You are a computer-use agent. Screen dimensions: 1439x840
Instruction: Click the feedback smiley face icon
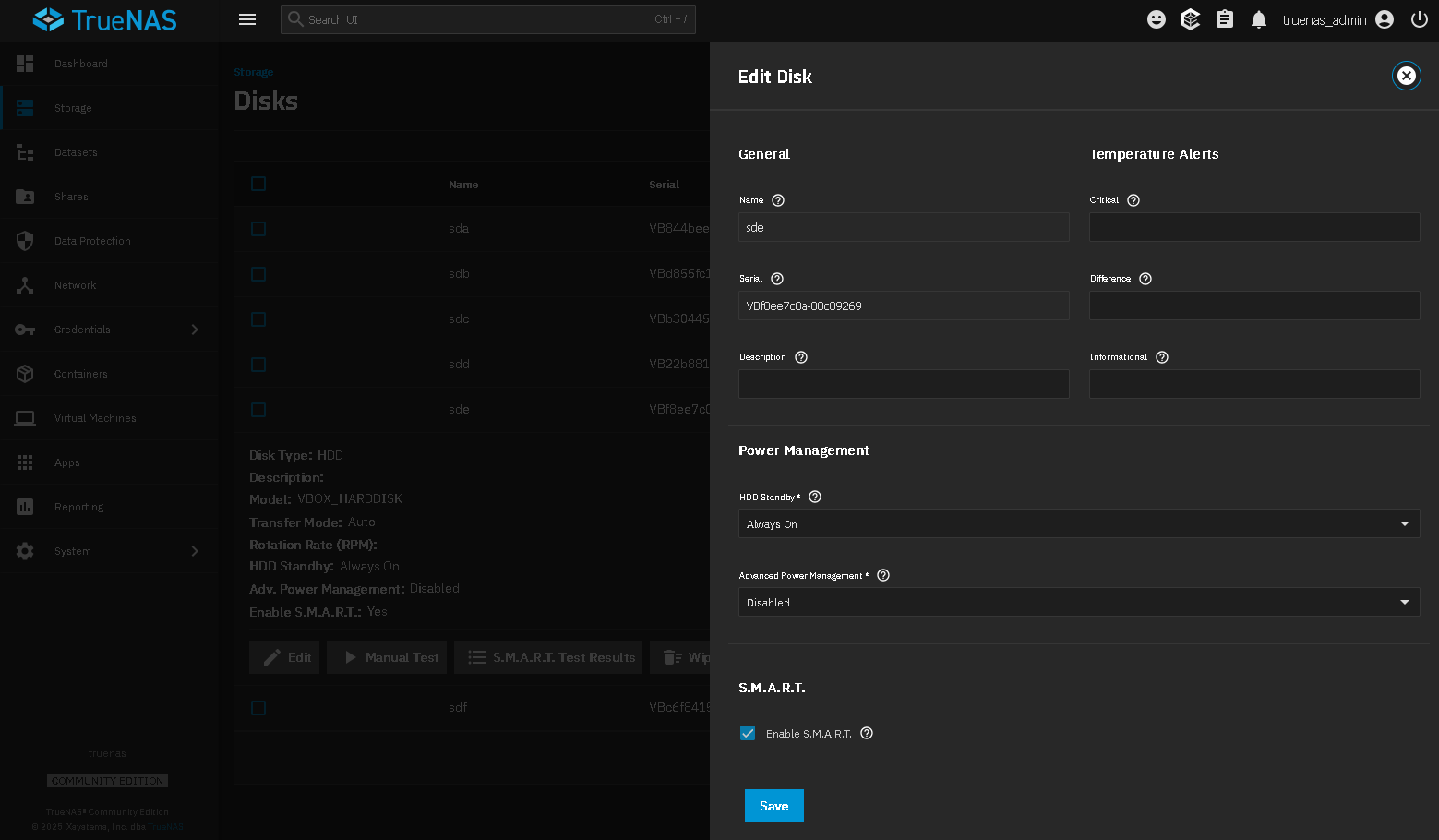coord(1156,19)
